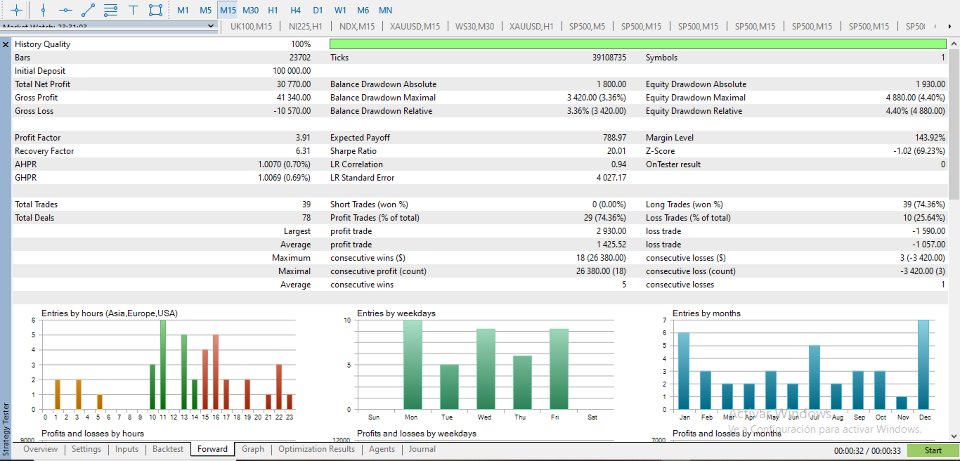The width and height of the screenshot is (960, 461).
Task: Expand the Market Watch dropdown arrow
Action: point(212,26)
